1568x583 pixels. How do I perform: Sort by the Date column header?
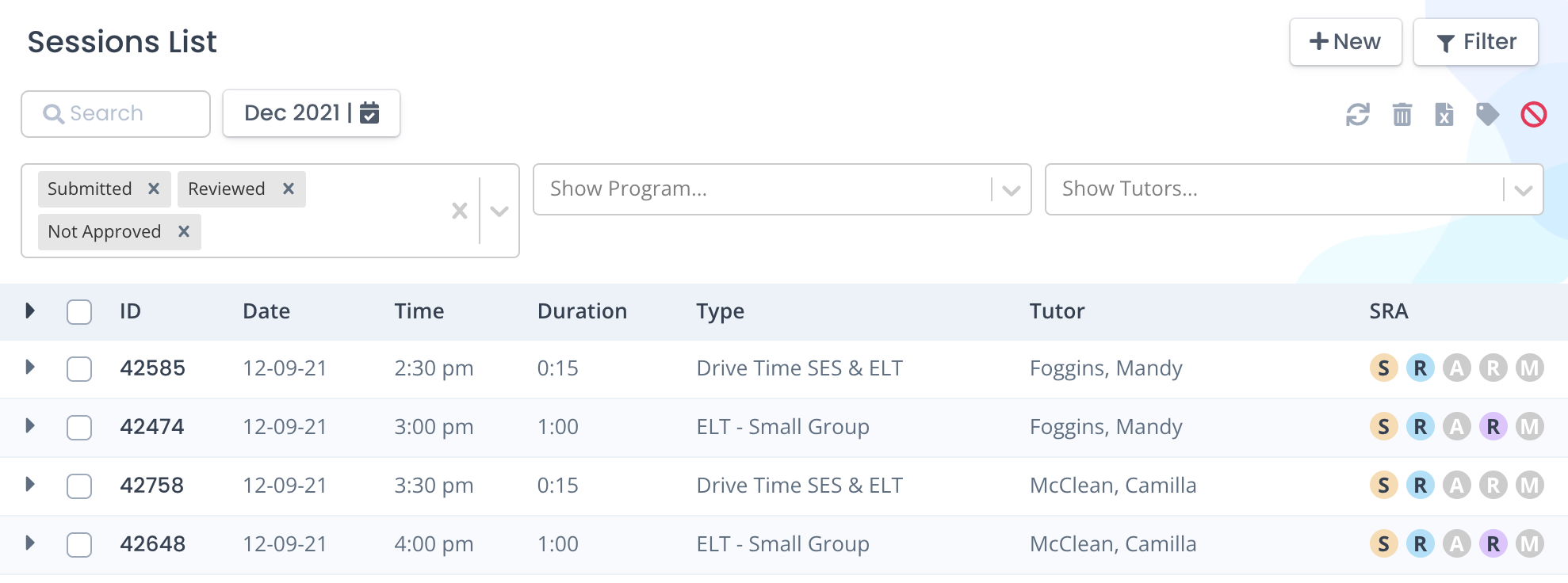point(266,311)
